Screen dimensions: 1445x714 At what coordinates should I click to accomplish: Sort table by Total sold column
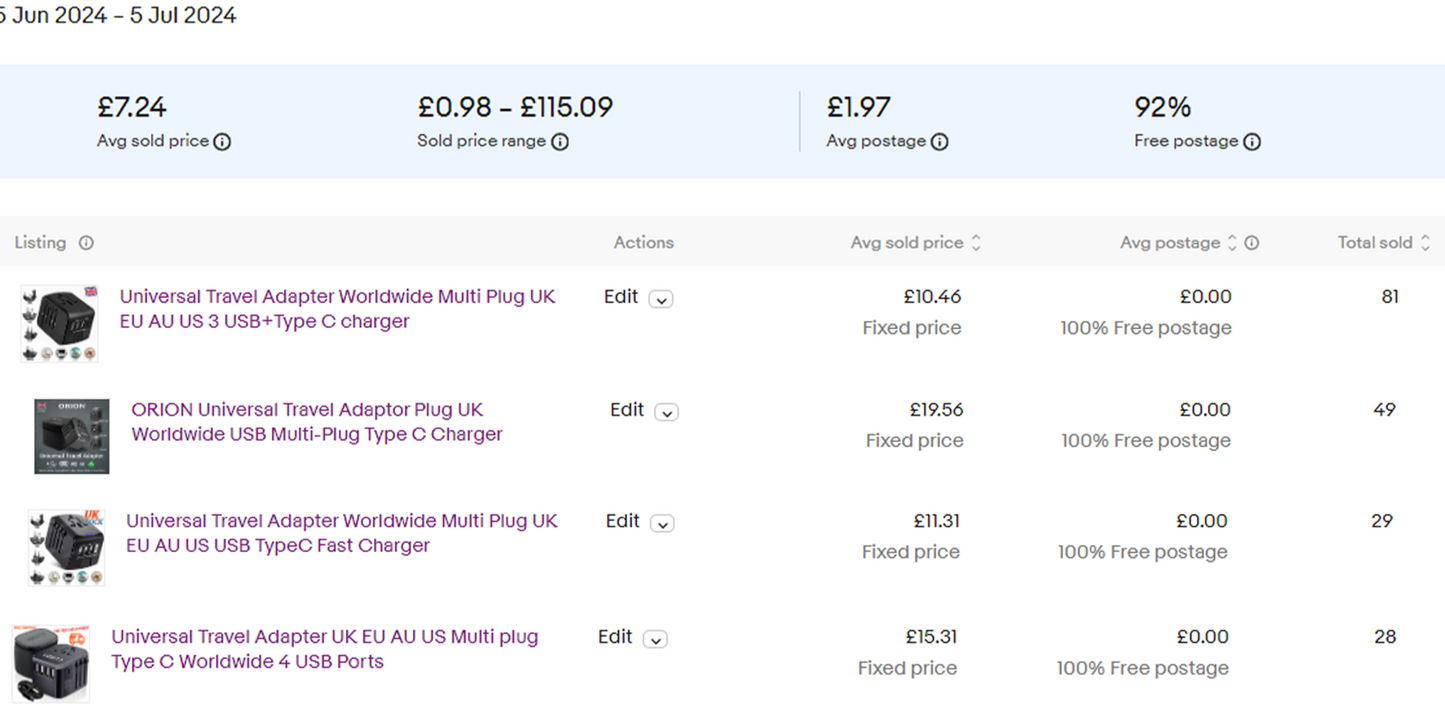(1425, 243)
